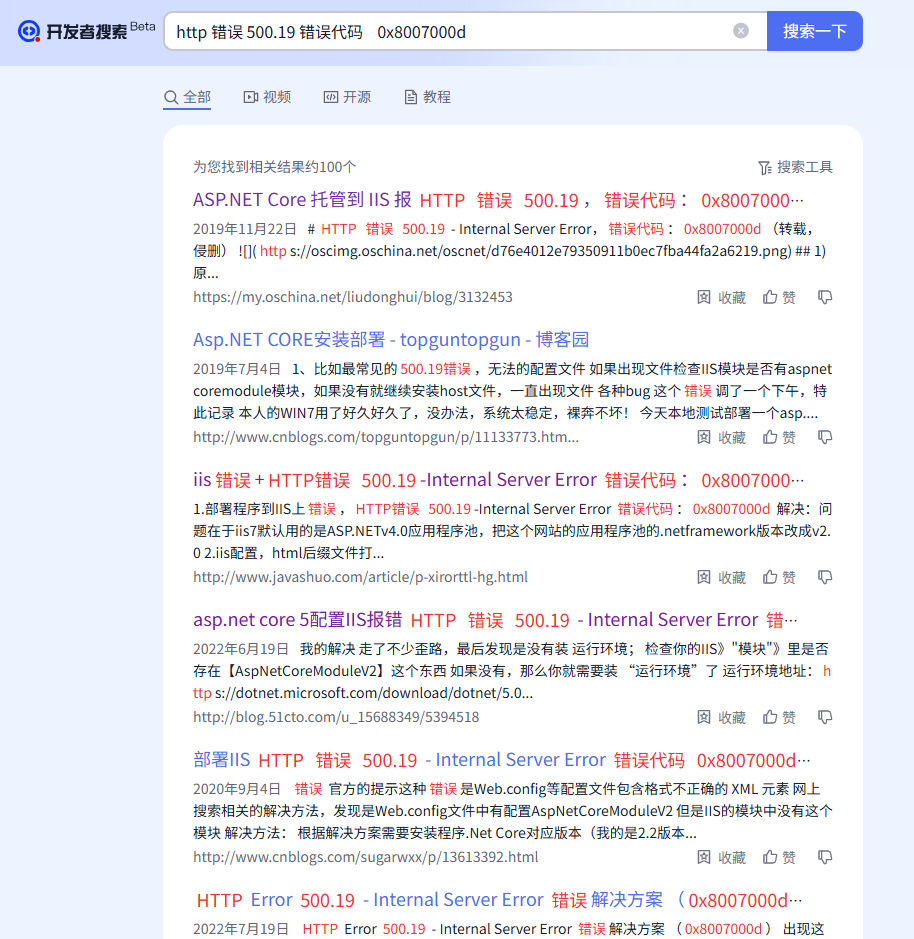Image resolution: width=914 pixels, height=939 pixels.
Task: Dislike the sugarwxx cnblogs result
Action: coord(825,858)
